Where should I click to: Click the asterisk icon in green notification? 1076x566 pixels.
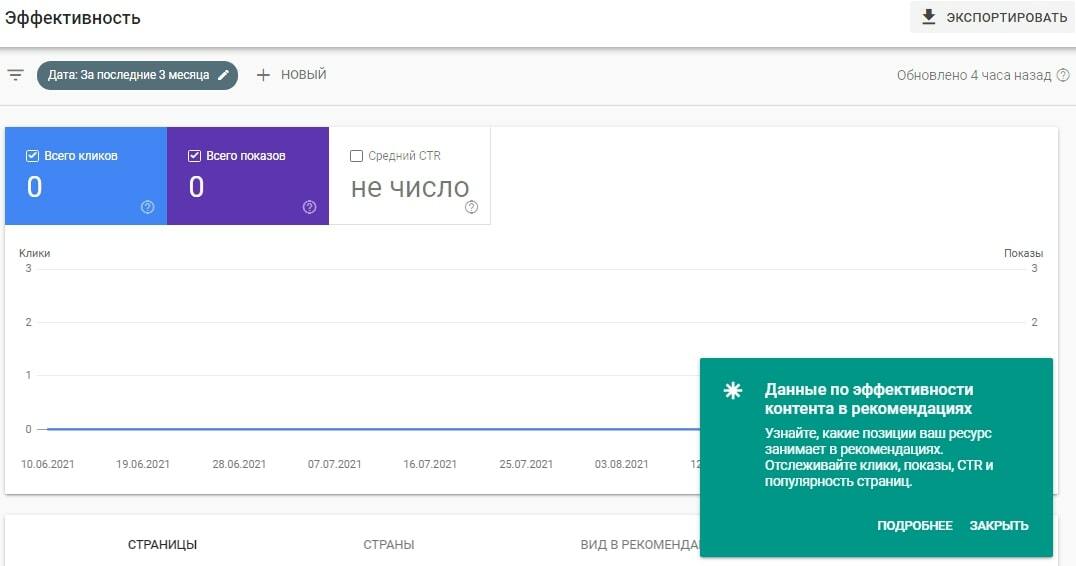[x=733, y=391]
